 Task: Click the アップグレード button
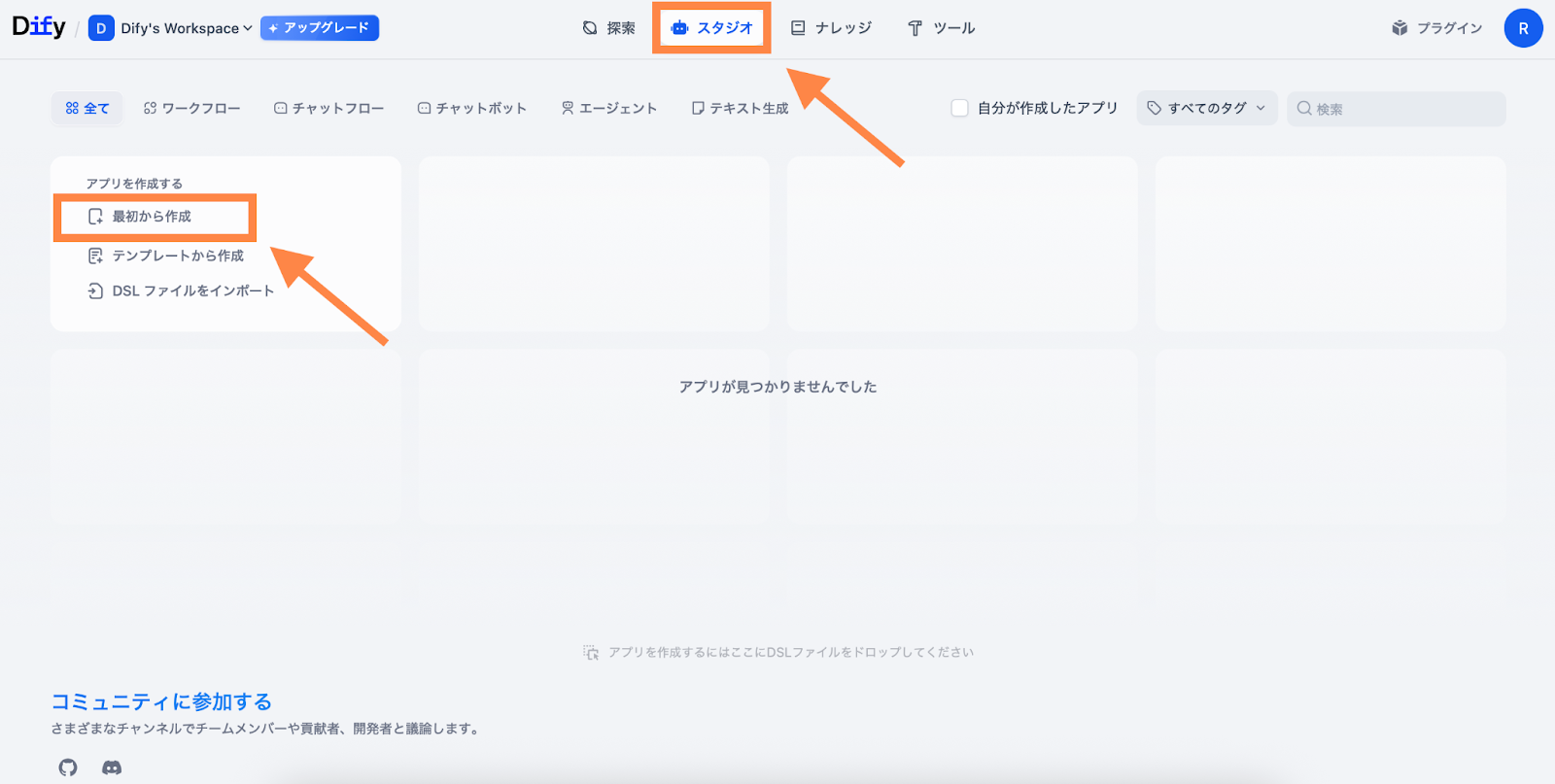tap(320, 28)
